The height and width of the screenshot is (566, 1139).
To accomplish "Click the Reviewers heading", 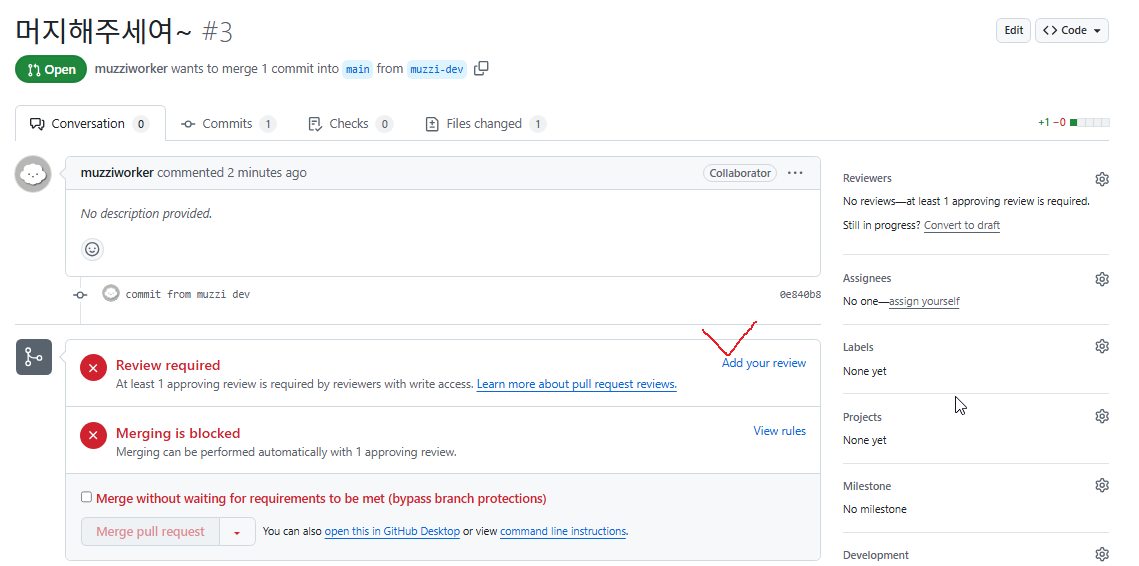I will point(867,178).
